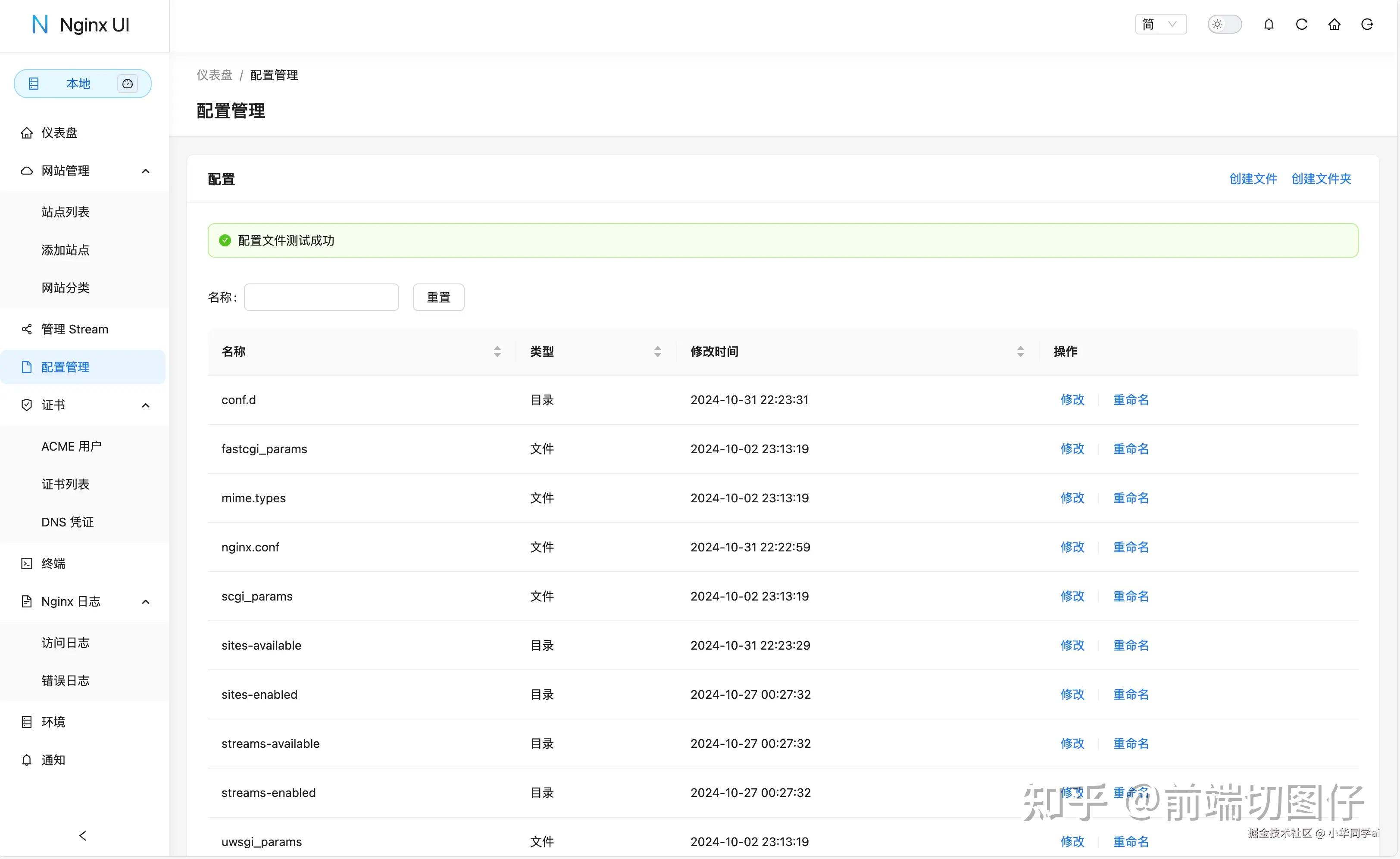Toggle sort order on 名称 column

tap(497, 351)
